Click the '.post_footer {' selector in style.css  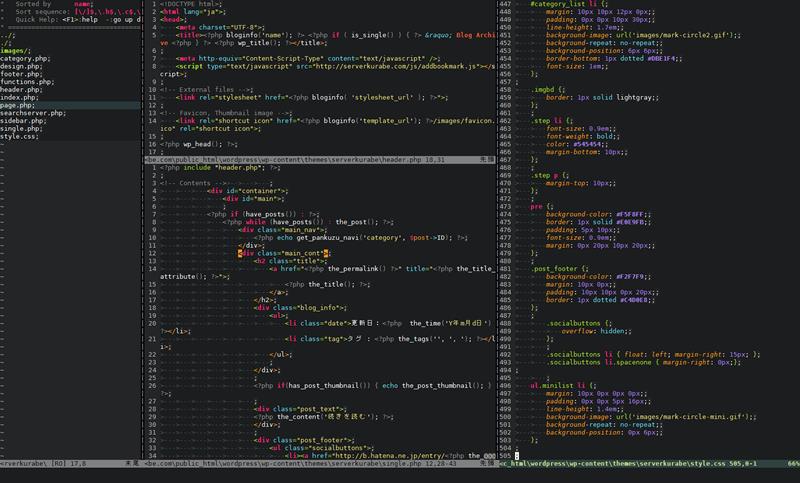[x=559, y=269]
